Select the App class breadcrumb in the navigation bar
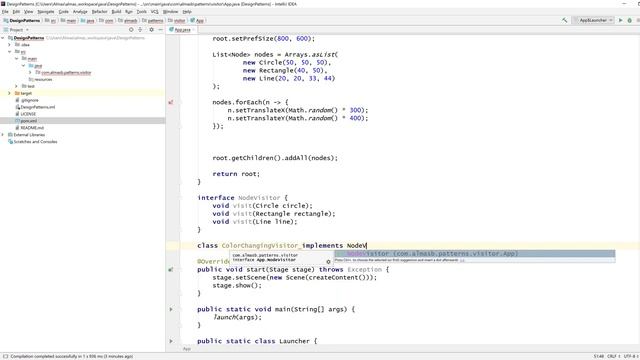640x360 pixels. [x=197, y=20]
